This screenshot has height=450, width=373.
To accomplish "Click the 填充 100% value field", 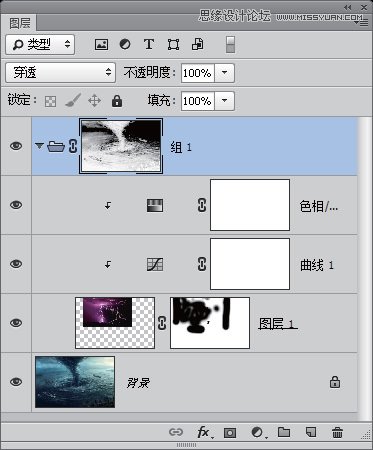I will click(x=198, y=101).
